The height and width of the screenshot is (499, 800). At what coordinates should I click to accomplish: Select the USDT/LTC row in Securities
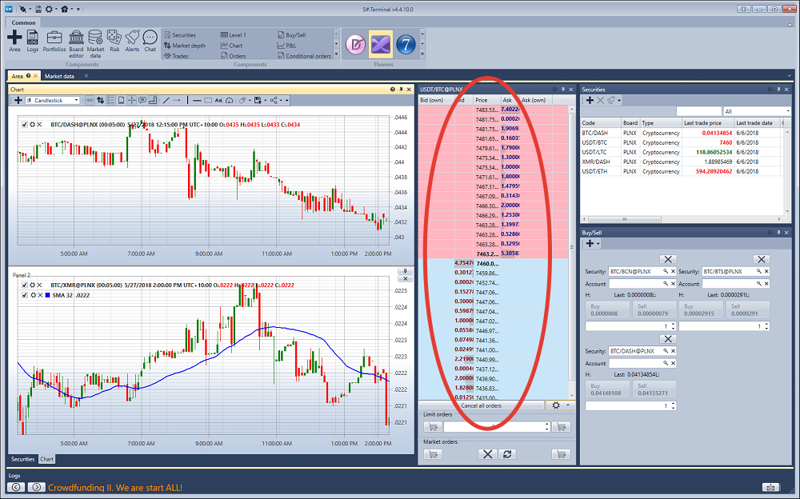click(x=600, y=150)
